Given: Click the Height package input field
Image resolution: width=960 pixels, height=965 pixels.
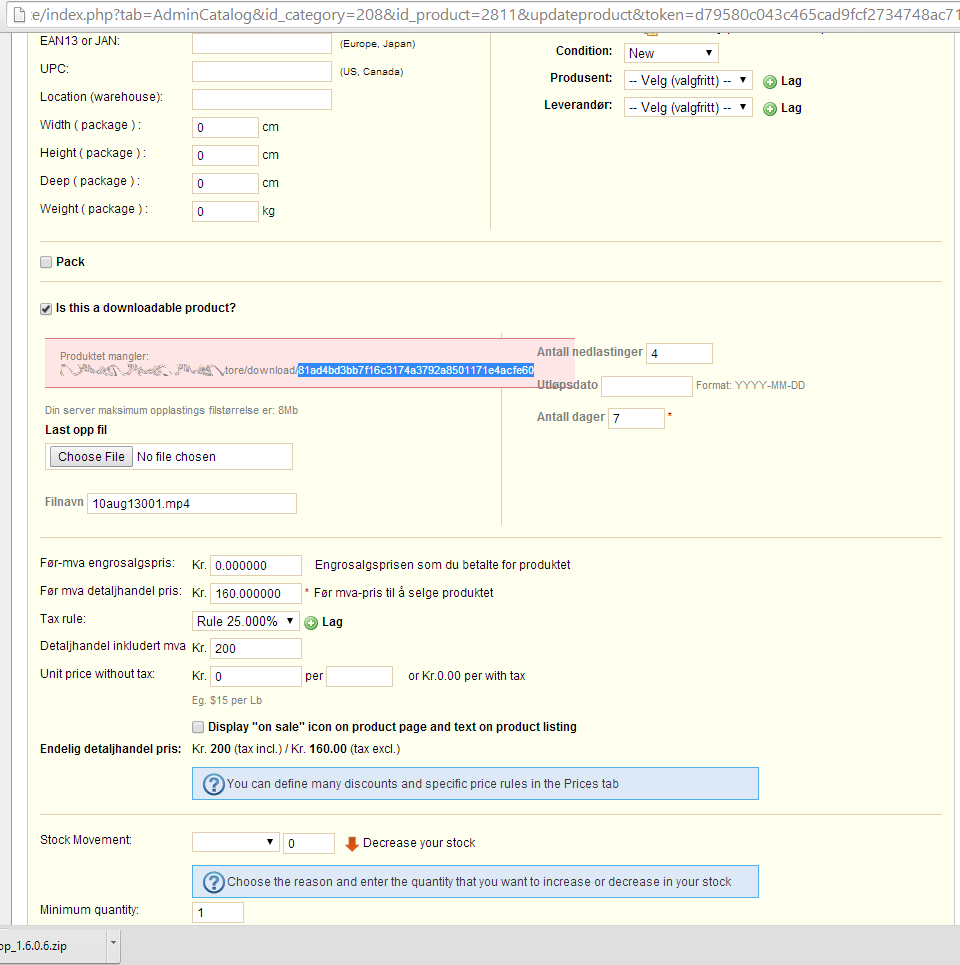Looking at the screenshot, I should [225, 156].
